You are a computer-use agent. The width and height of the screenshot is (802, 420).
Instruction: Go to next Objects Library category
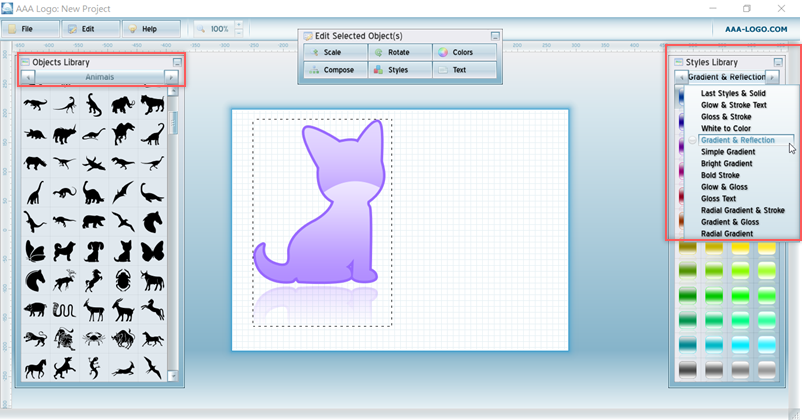point(171,77)
